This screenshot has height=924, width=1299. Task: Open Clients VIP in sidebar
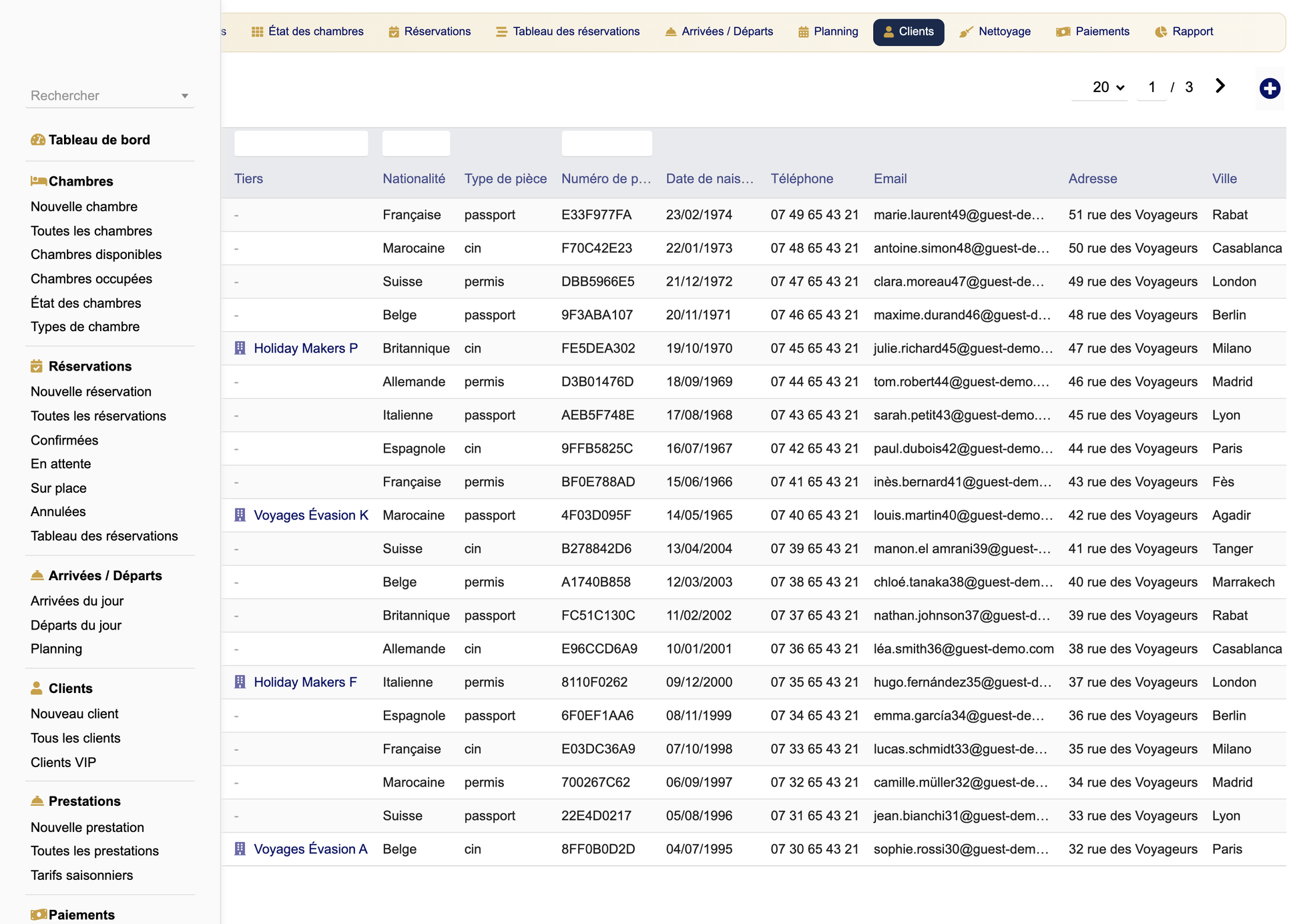pos(63,762)
